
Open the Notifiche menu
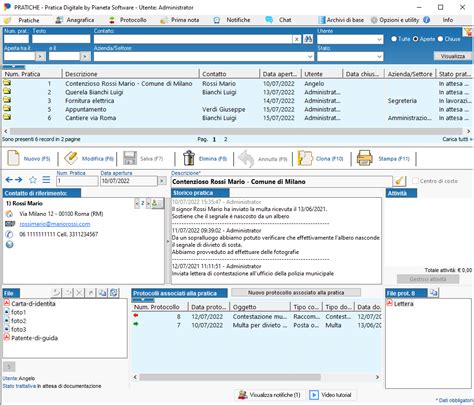pyautogui.click(x=232, y=20)
